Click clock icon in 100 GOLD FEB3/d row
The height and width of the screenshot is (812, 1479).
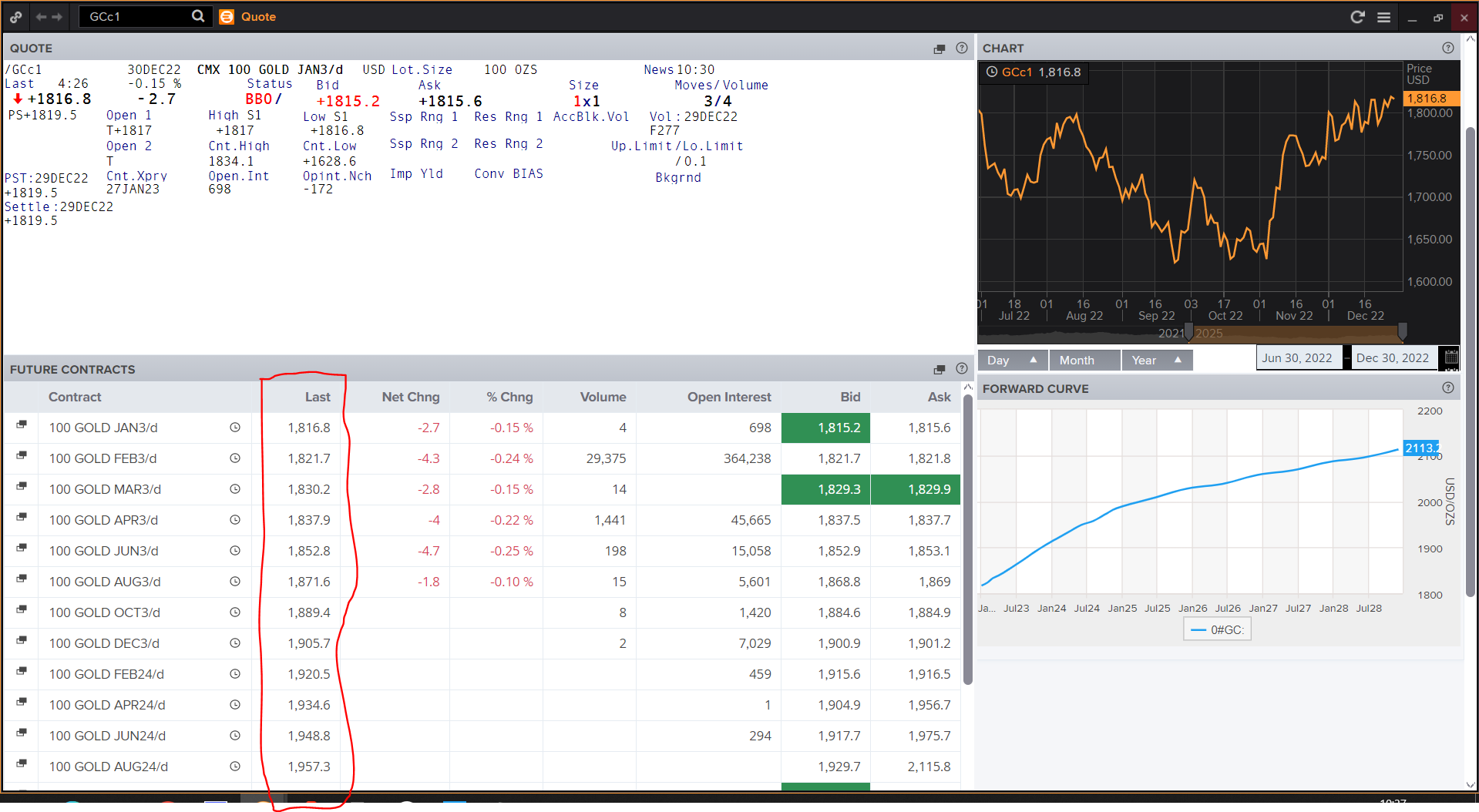coord(235,458)
